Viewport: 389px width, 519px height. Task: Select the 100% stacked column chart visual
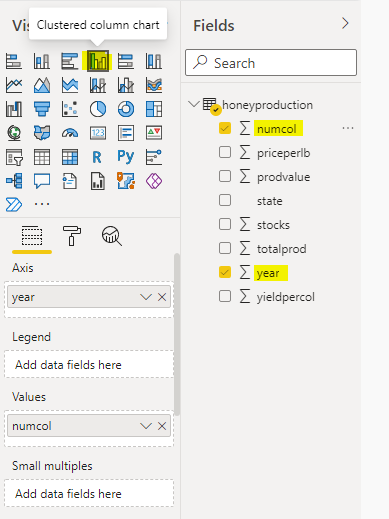(x=154, y=61)
